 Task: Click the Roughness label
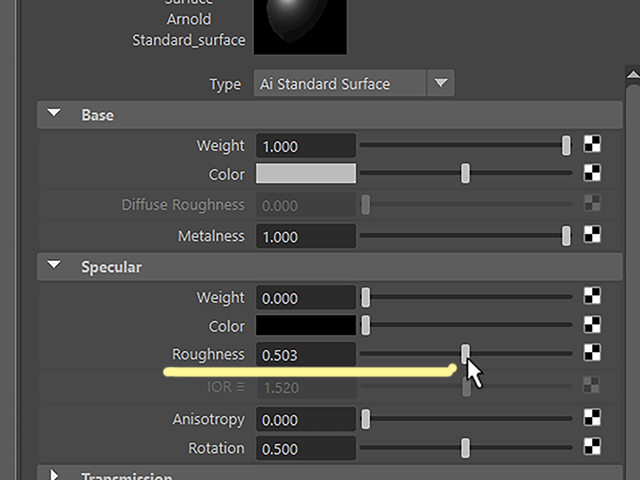pos(208,354)
